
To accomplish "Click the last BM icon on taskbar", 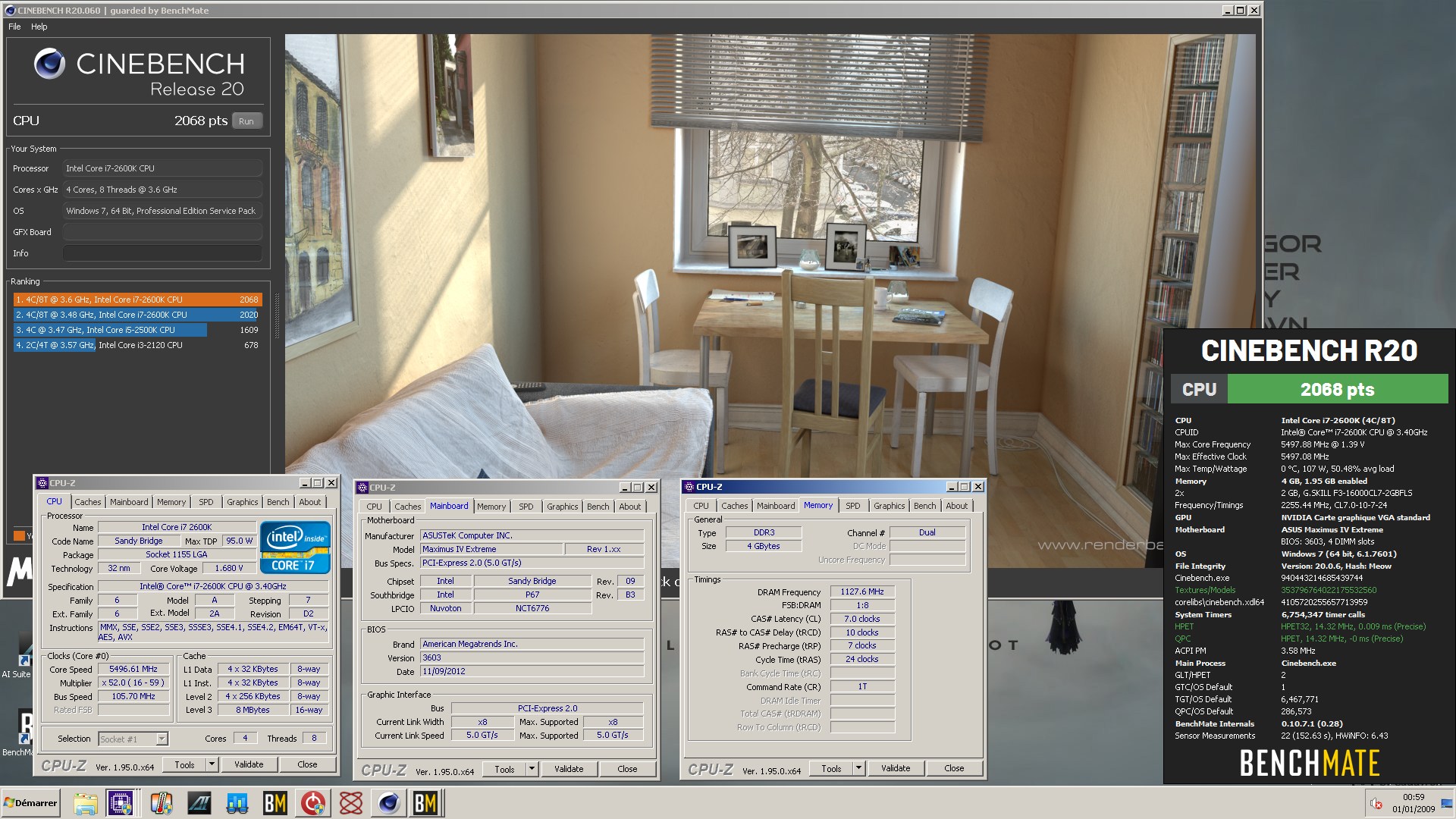I will click(x=426, y=803).
